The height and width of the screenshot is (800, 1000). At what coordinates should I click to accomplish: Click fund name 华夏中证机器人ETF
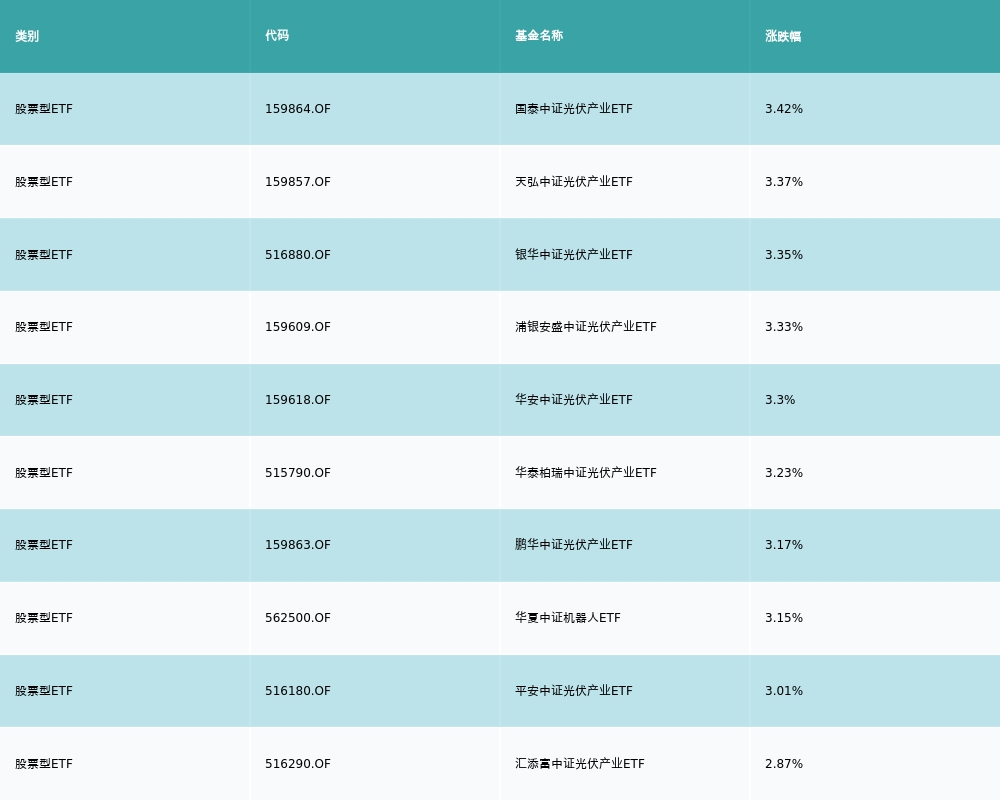coord(568,618)
